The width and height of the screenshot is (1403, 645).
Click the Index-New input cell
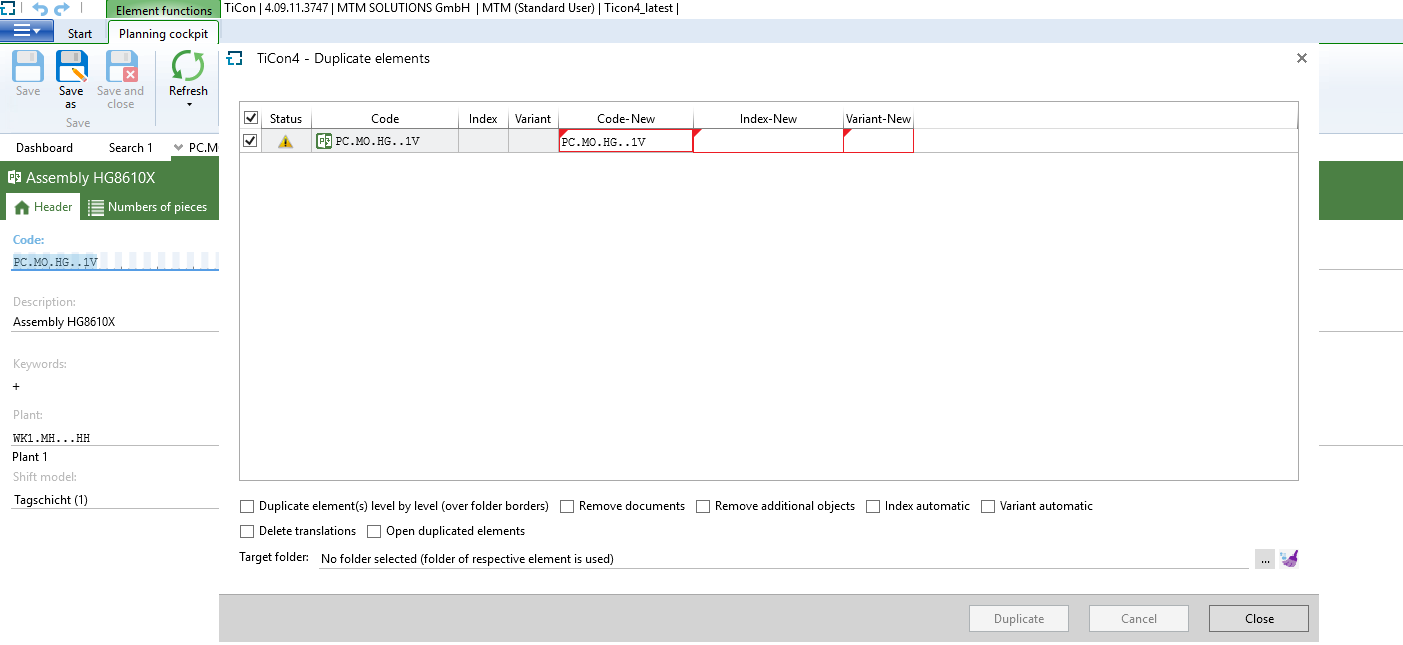pyautogui.click(x=767, y=142)
